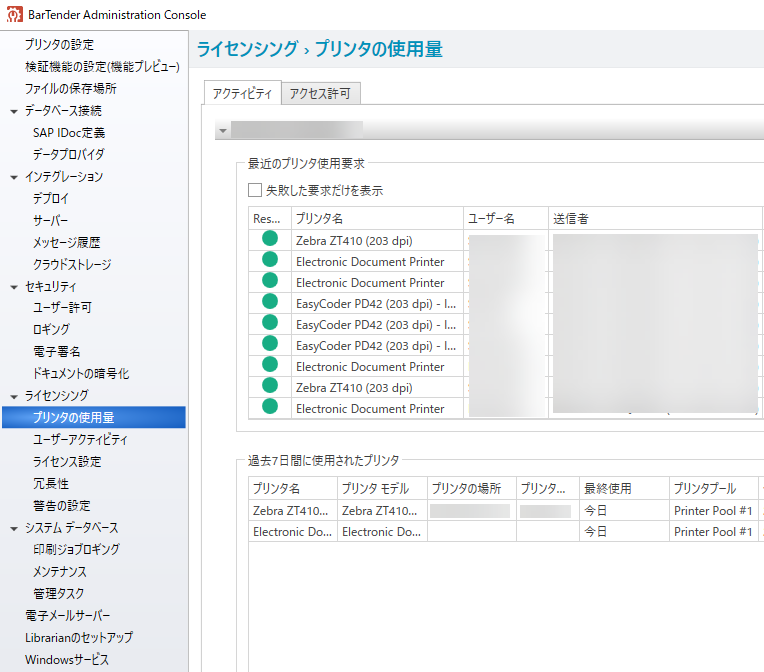
Task: Click green status dot for first Zebra ZT410 row
Action: pos(270,239)
